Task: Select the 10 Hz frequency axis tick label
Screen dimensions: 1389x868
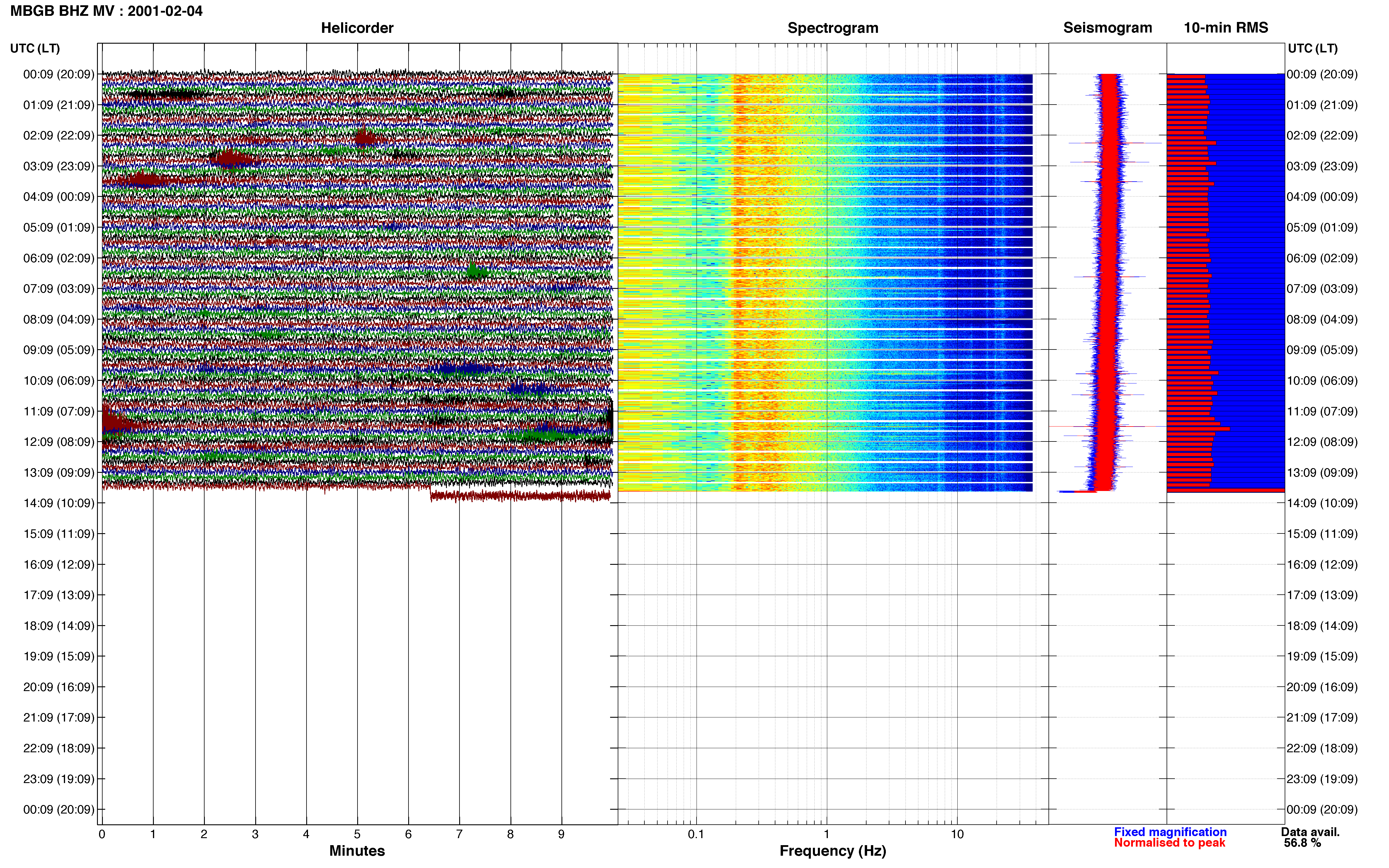Action: pyautogui.click(x=957, y=834)
